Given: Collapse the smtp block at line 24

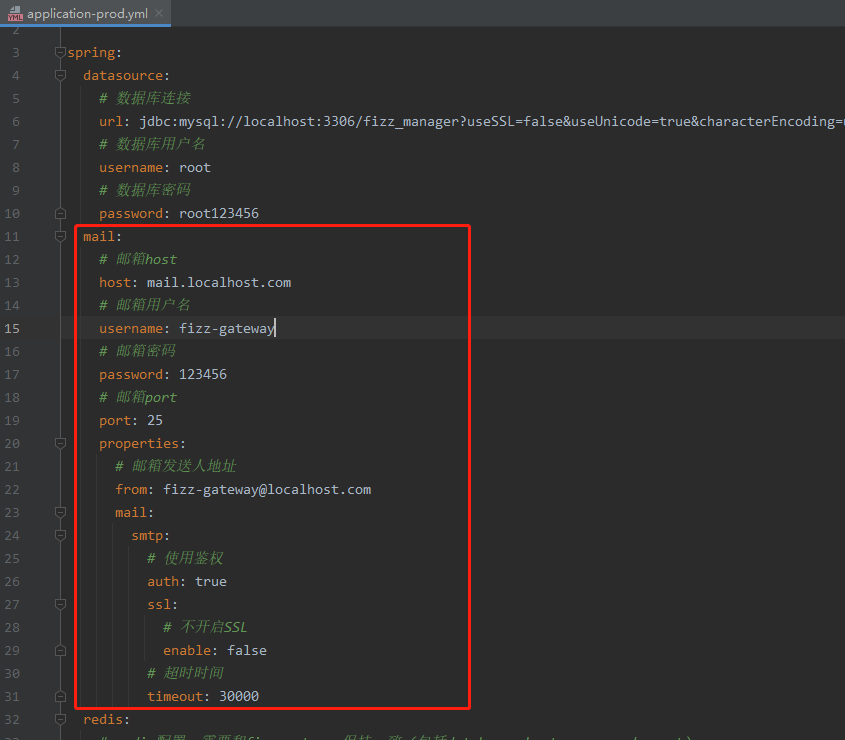Looking at the screenshot, I should coord(60,535).
